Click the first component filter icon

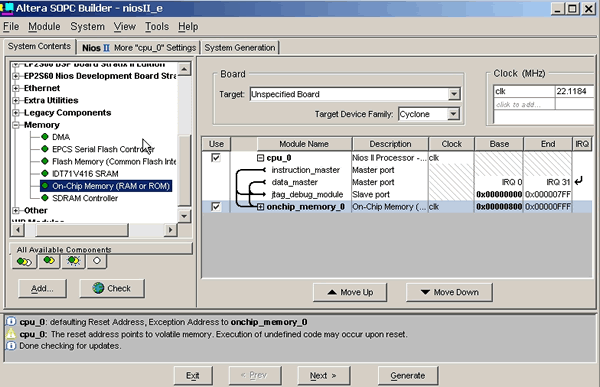click(x=24, y=262)
